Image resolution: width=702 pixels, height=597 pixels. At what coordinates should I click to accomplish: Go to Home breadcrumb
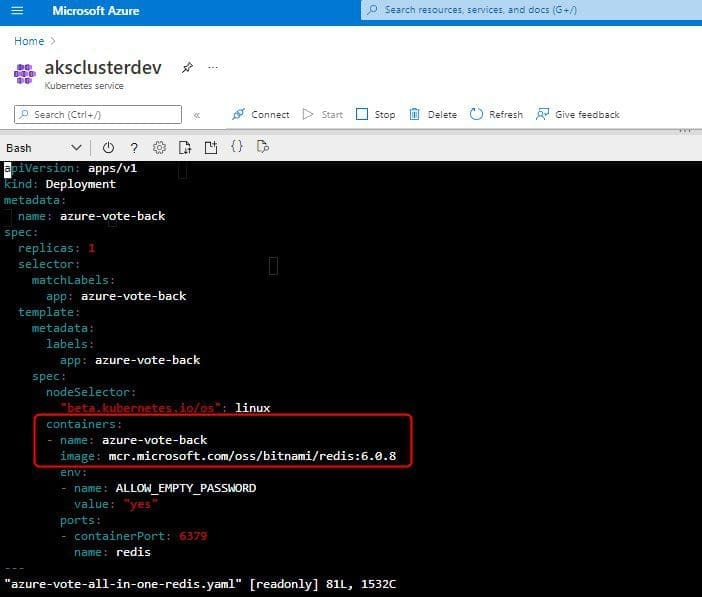click(x=29, y=41)
